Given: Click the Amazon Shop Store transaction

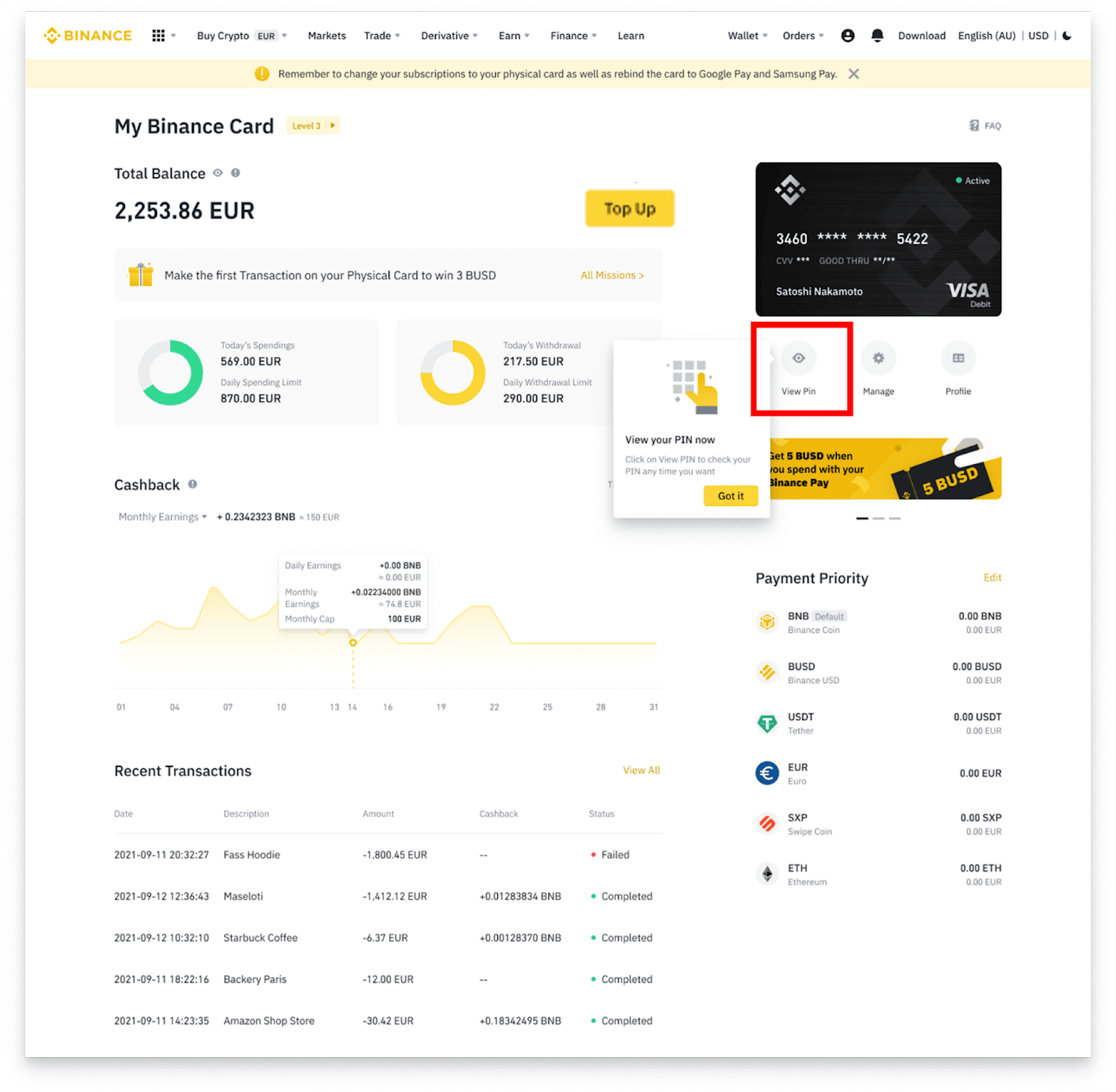Looking at the screenshot, I should [x=388, y=1021].
